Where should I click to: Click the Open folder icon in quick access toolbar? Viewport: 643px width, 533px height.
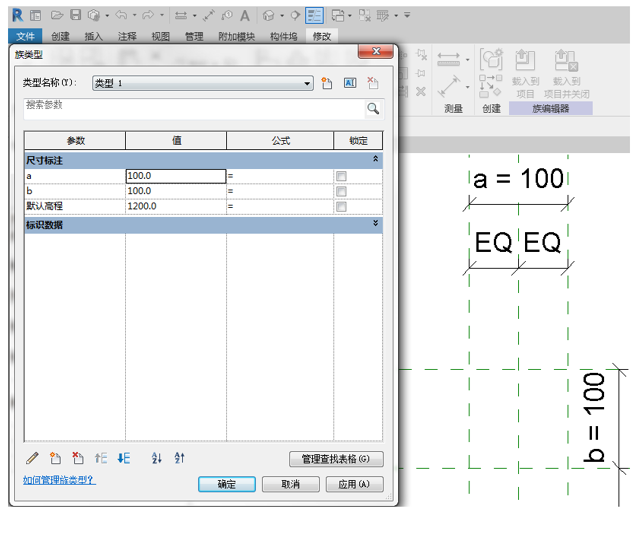tap(57, 15)
